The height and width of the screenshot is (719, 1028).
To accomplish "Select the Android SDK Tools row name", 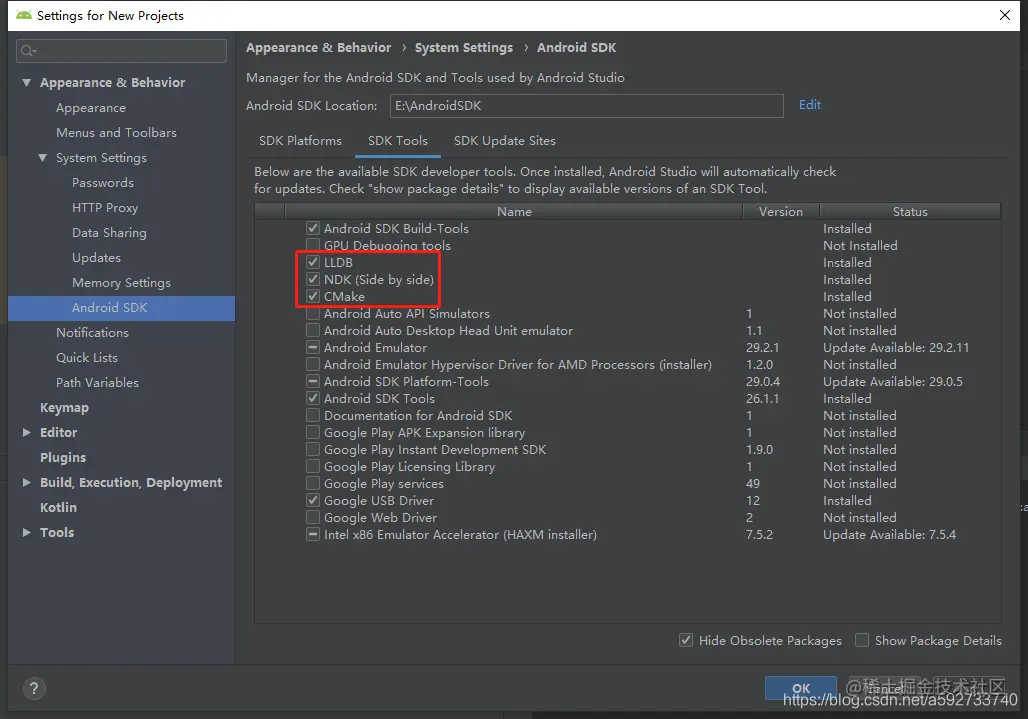I will (x=379, y=398).
